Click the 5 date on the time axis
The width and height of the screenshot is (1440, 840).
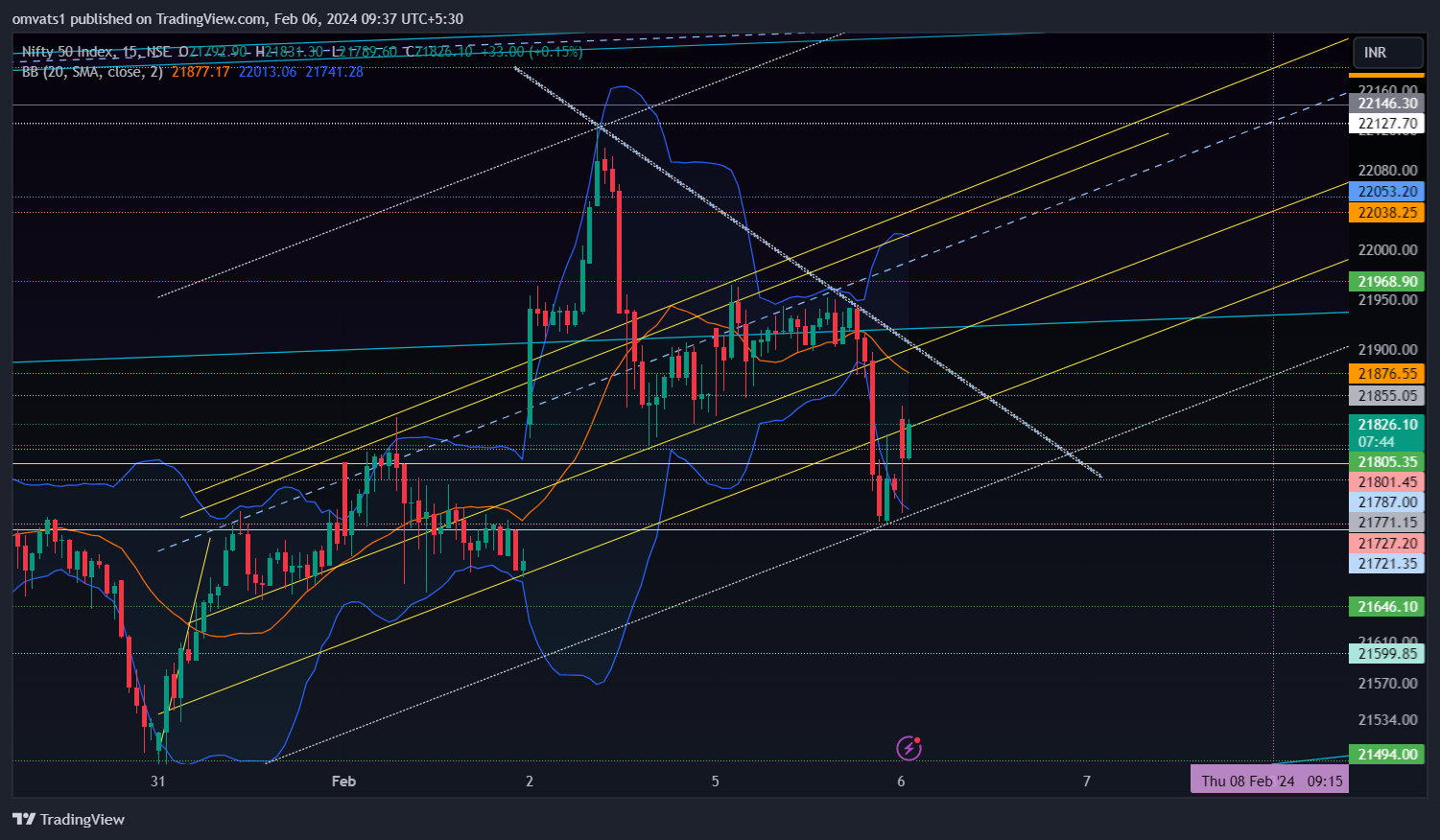pyautogui.click(x=716, y=782)
